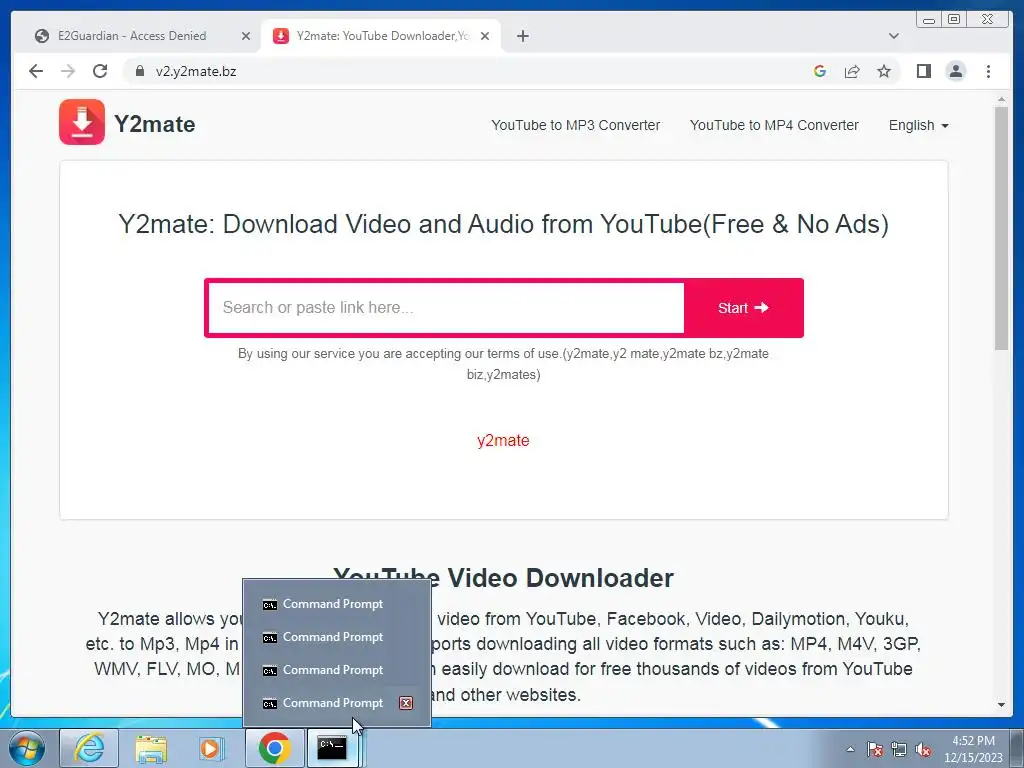Open the Chrome profile avatar

(956, 71)
